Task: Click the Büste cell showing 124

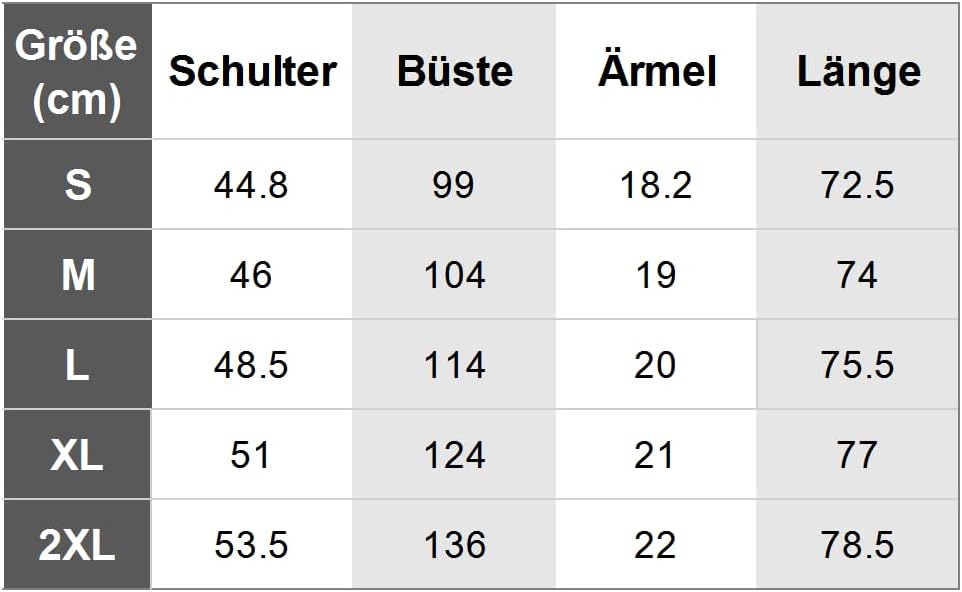Action: tap(454, 455)
